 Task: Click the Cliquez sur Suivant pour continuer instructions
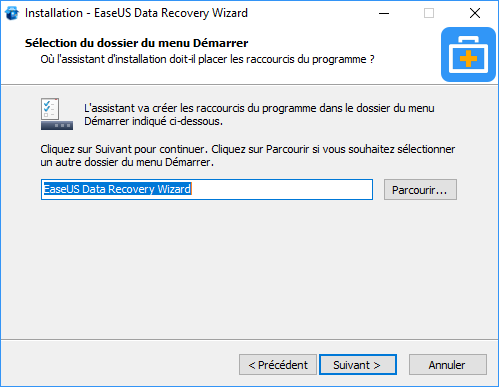pos(248,156)
